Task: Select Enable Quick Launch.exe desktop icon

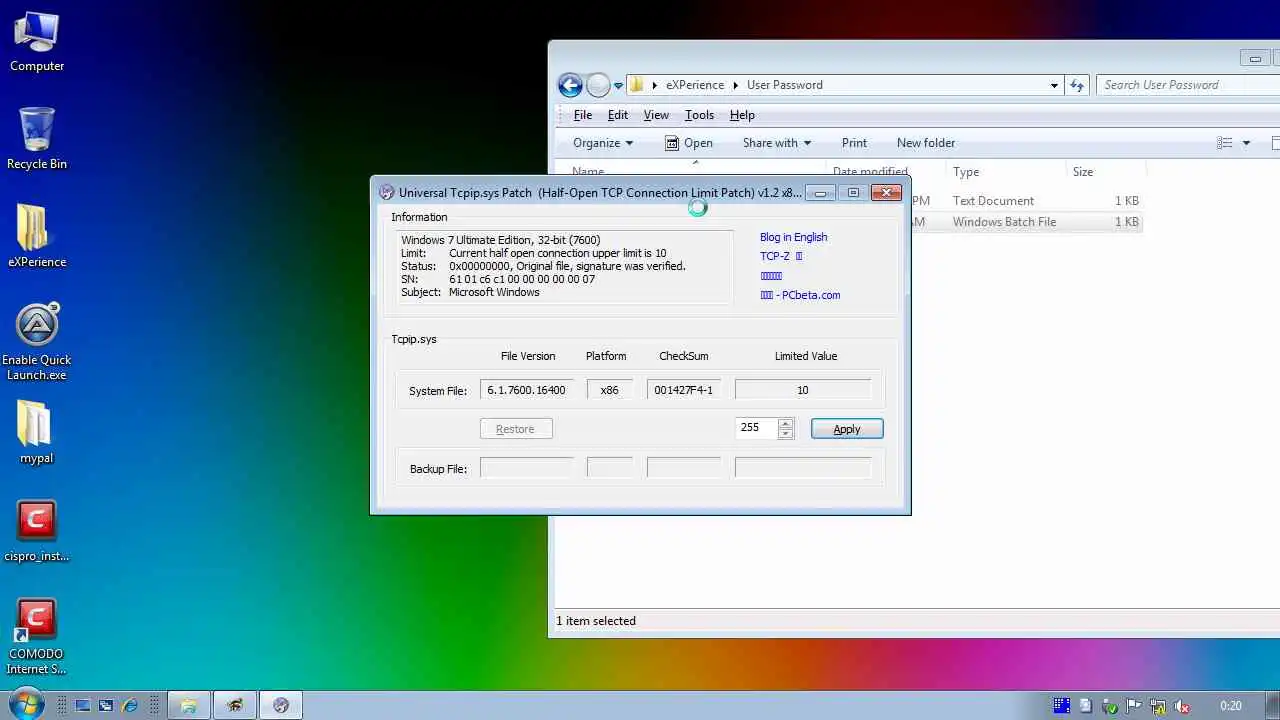Action: tap(37, 342)
